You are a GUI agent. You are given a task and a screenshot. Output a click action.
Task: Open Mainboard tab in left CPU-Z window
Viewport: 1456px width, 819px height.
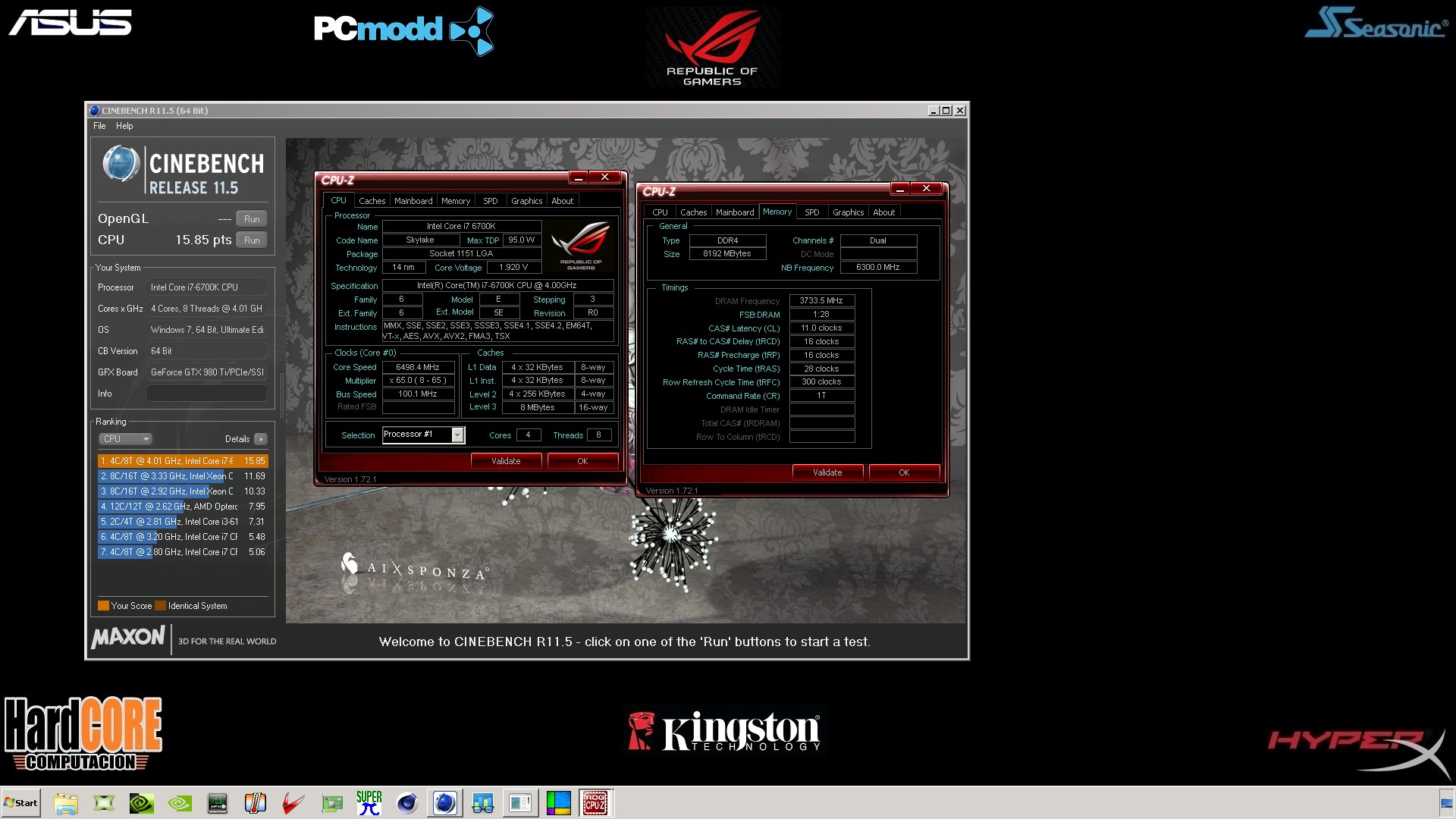413,201
